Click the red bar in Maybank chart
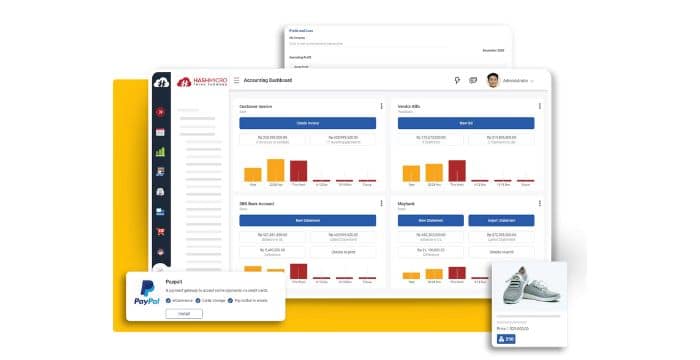This screenshot has height=360, width=700. coord(457,273)
